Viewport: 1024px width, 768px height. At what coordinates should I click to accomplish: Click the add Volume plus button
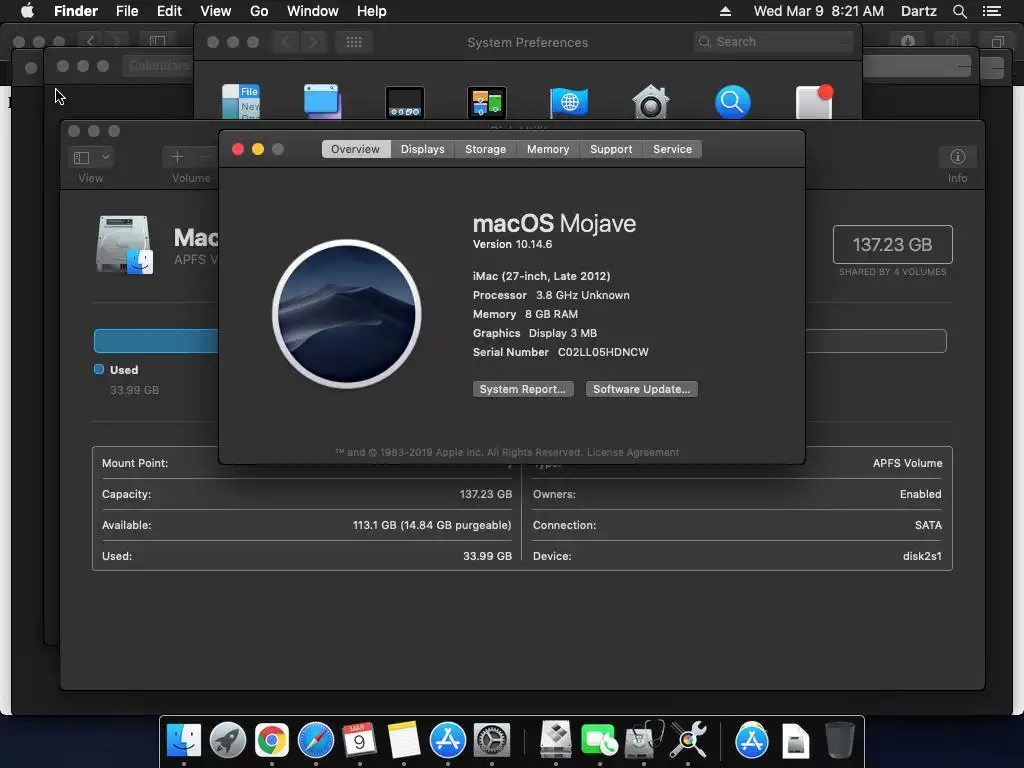(177, 157)
